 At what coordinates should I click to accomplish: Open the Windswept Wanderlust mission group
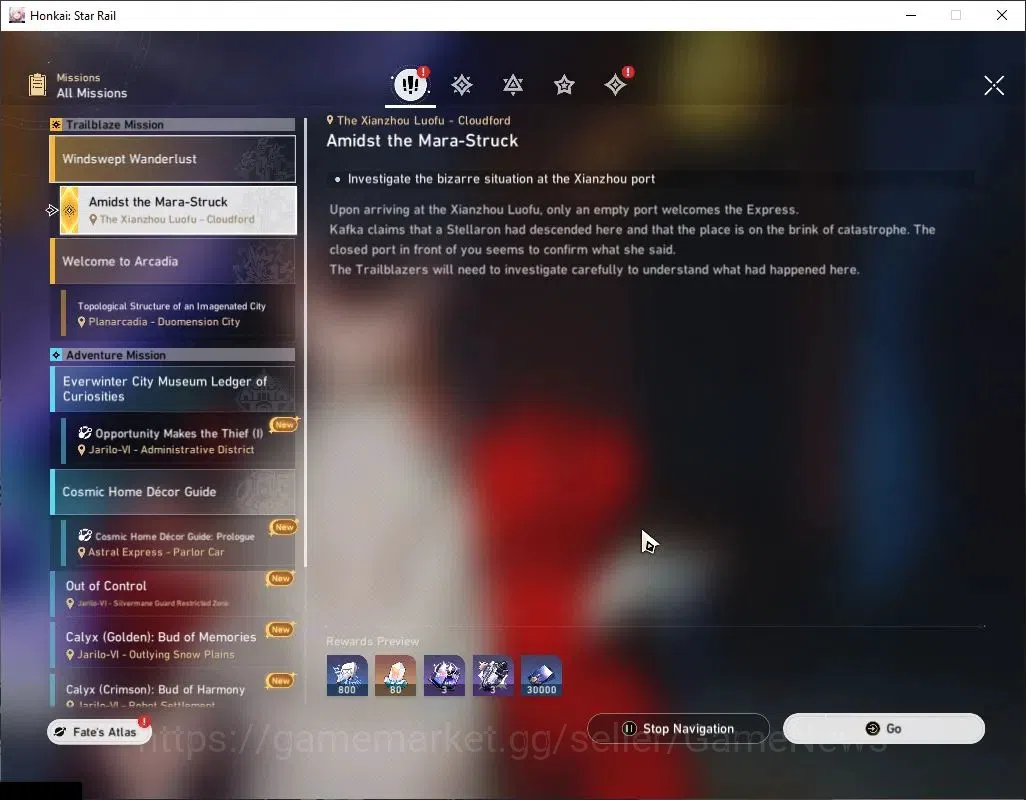pos(173,159)
